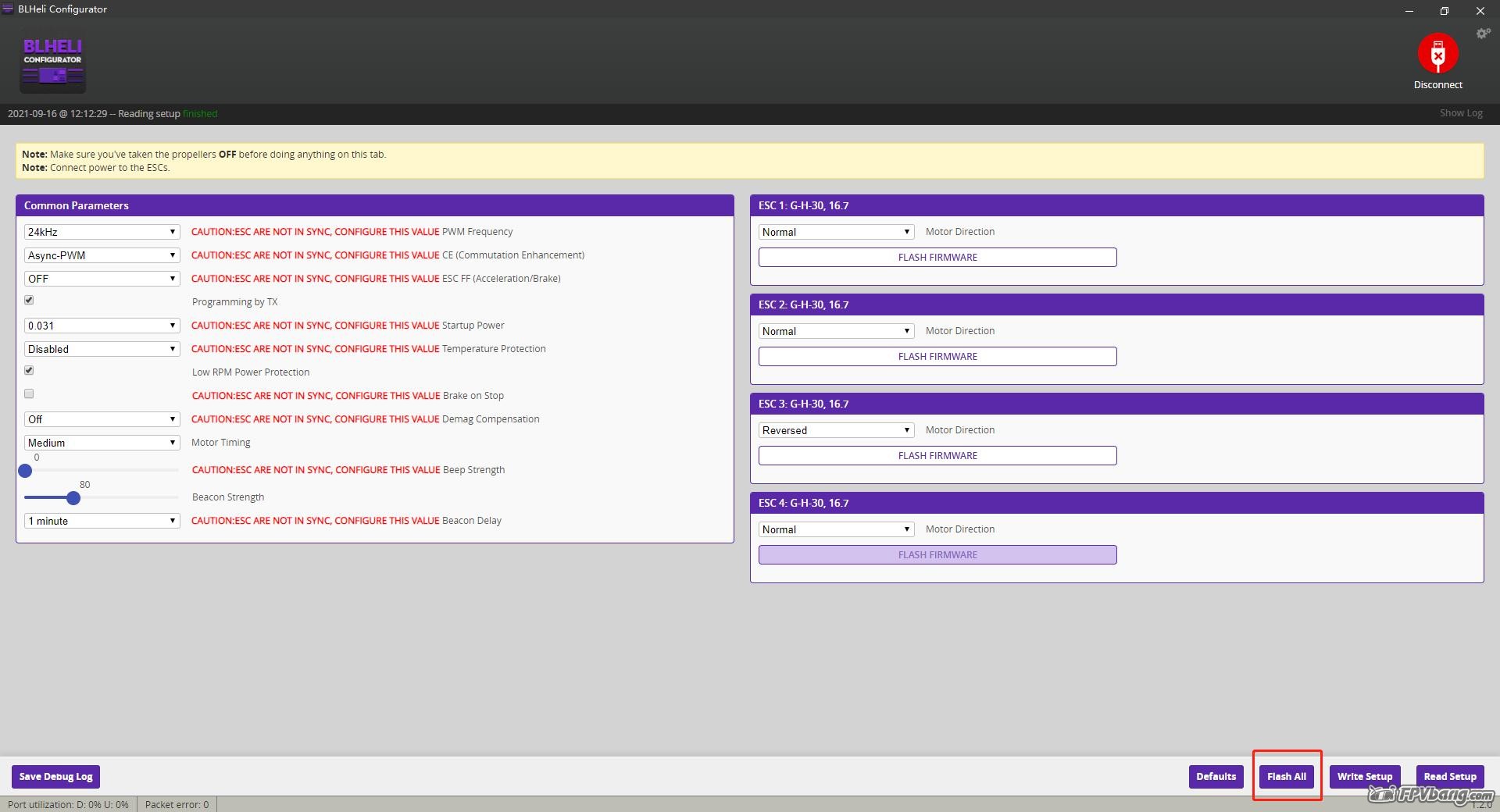1500x812 pixels.
Task: Open the Motor Timing Medium dropdown
Action: click(102, 443)
